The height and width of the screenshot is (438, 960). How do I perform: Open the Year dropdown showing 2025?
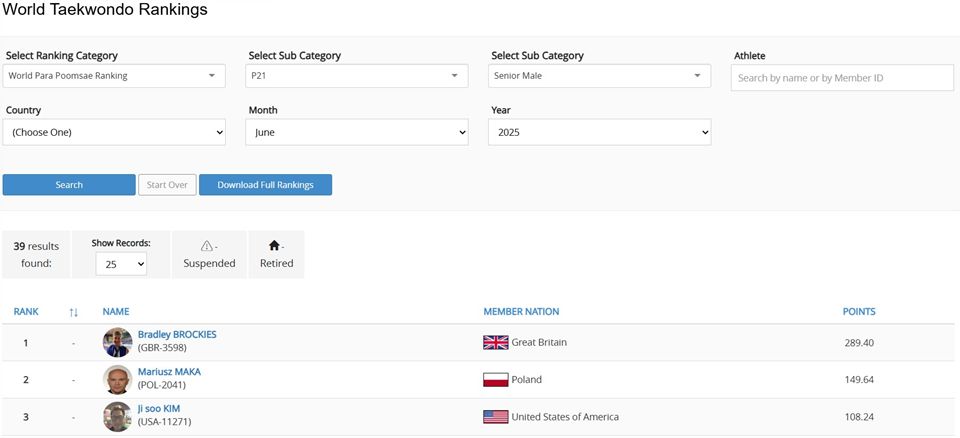click(x=599, y=132)
